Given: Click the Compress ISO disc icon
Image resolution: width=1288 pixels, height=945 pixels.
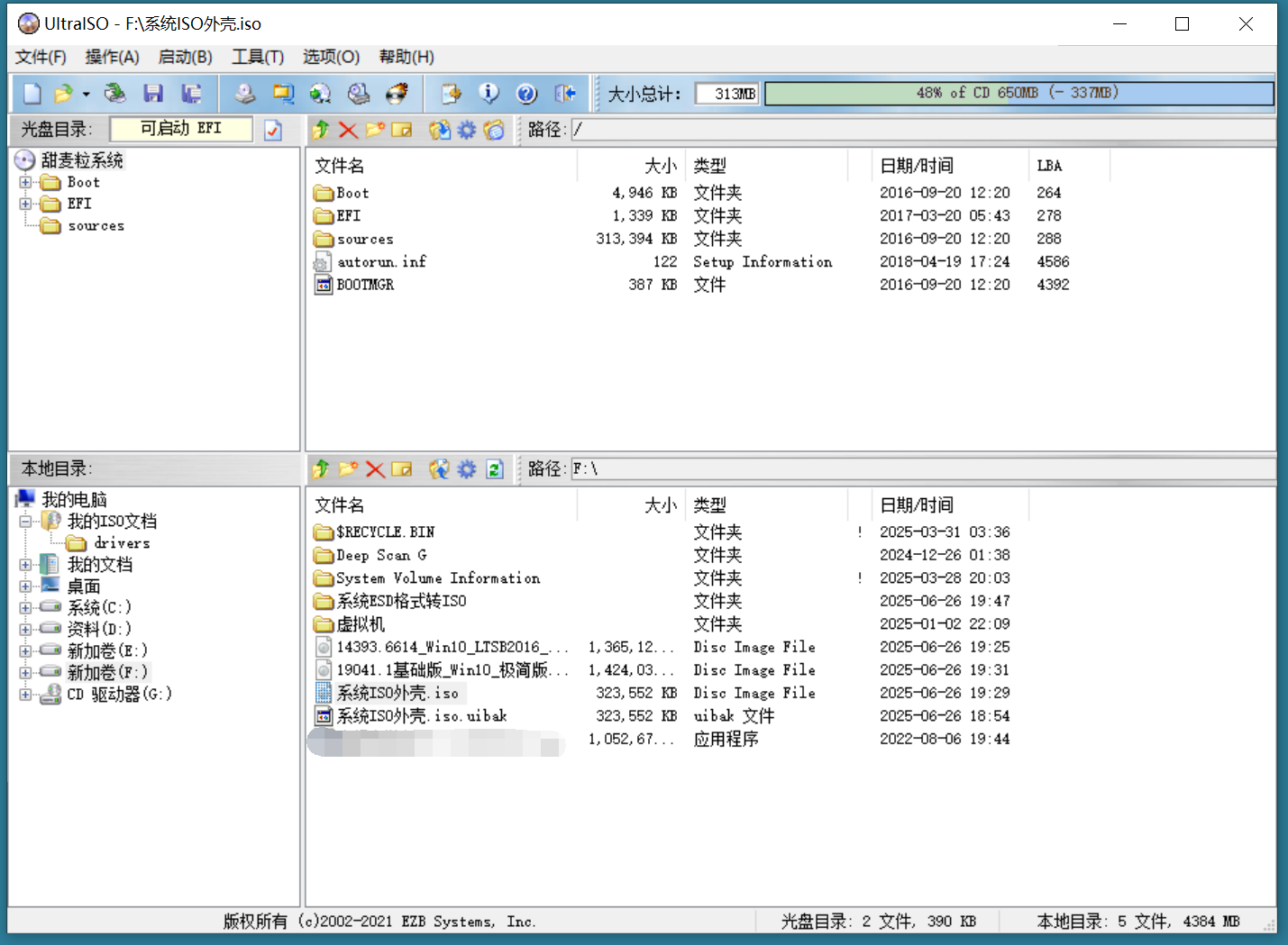Looking at the screenshot, I should [320, 94].
